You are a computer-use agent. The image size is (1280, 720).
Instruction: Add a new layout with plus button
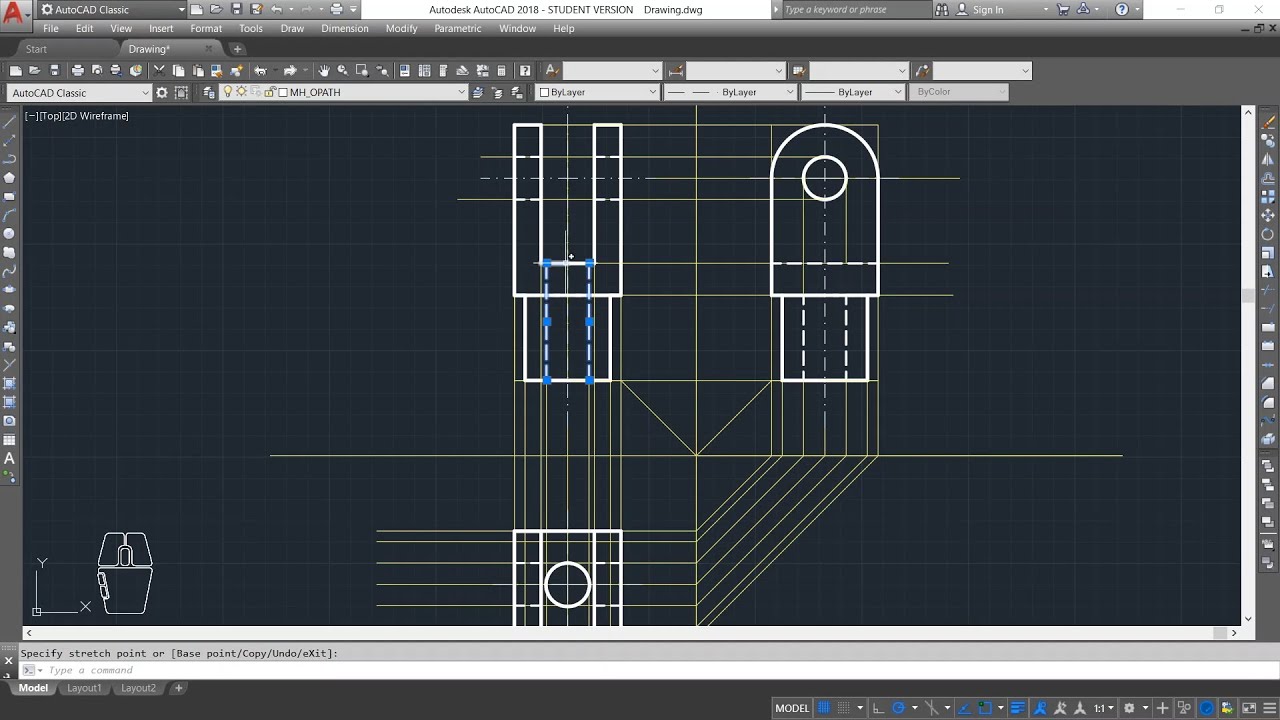(x=178, y=688)
